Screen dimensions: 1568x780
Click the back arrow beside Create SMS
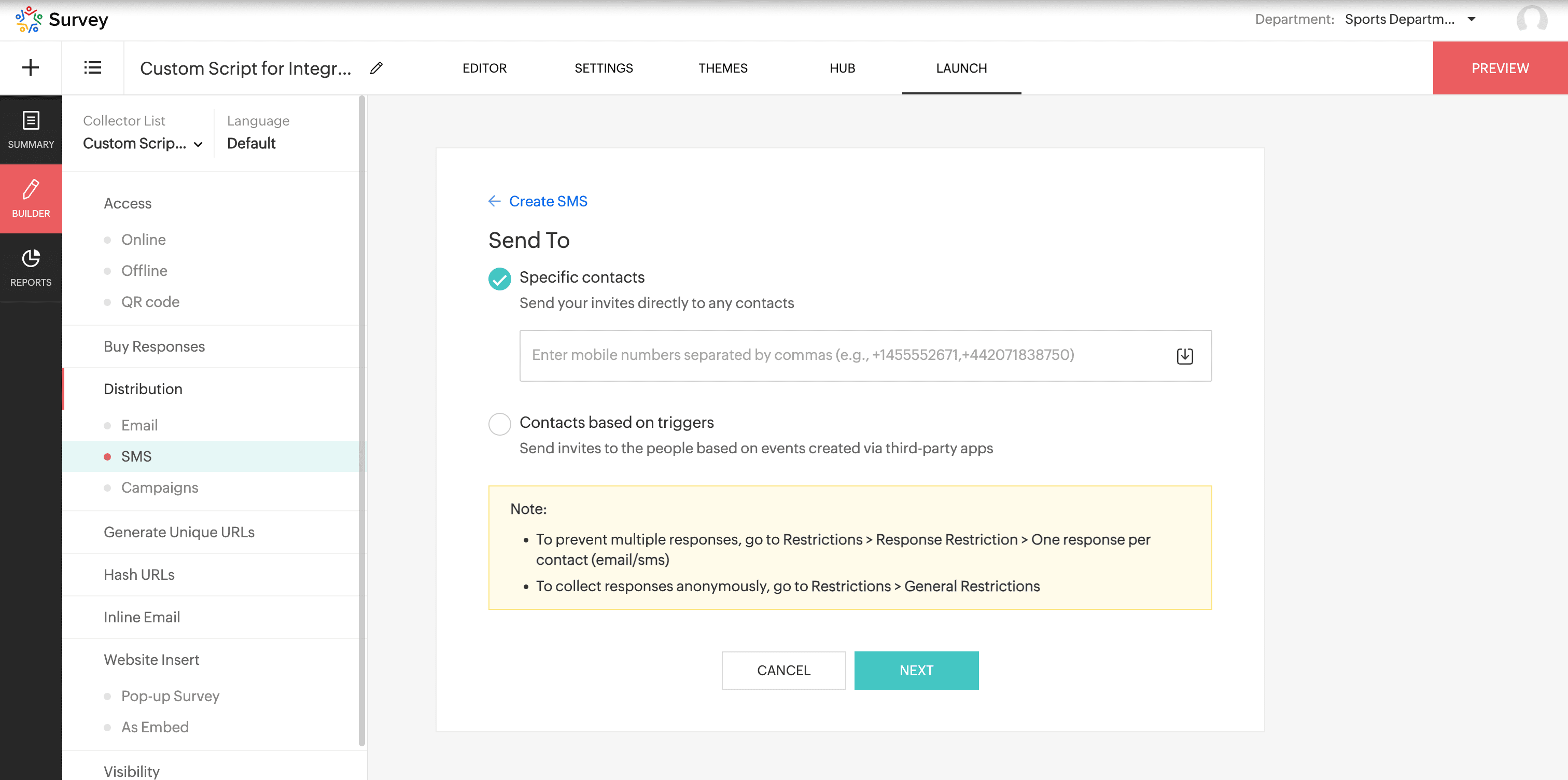[494, 201]
